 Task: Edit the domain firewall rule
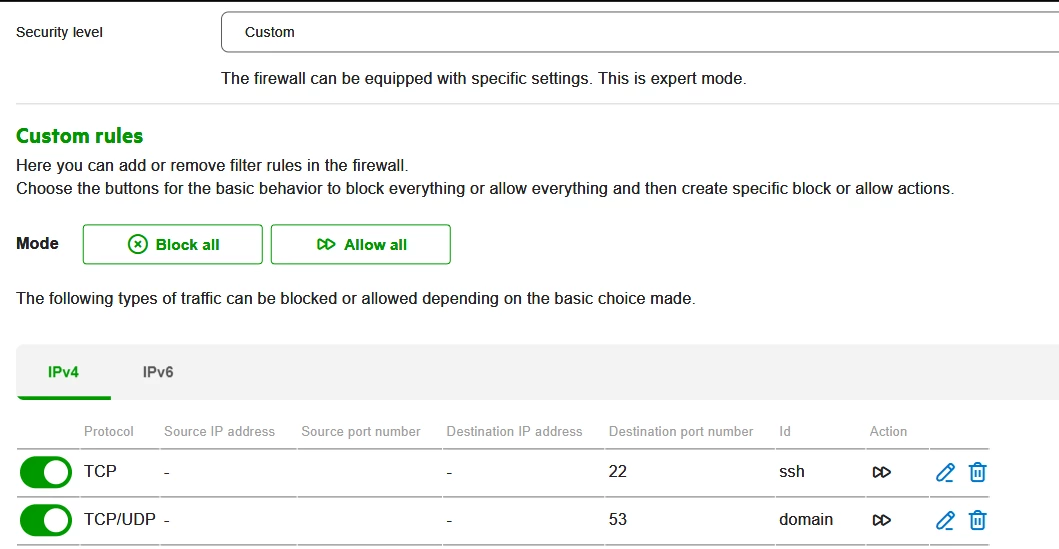click(x=945, y=520)
